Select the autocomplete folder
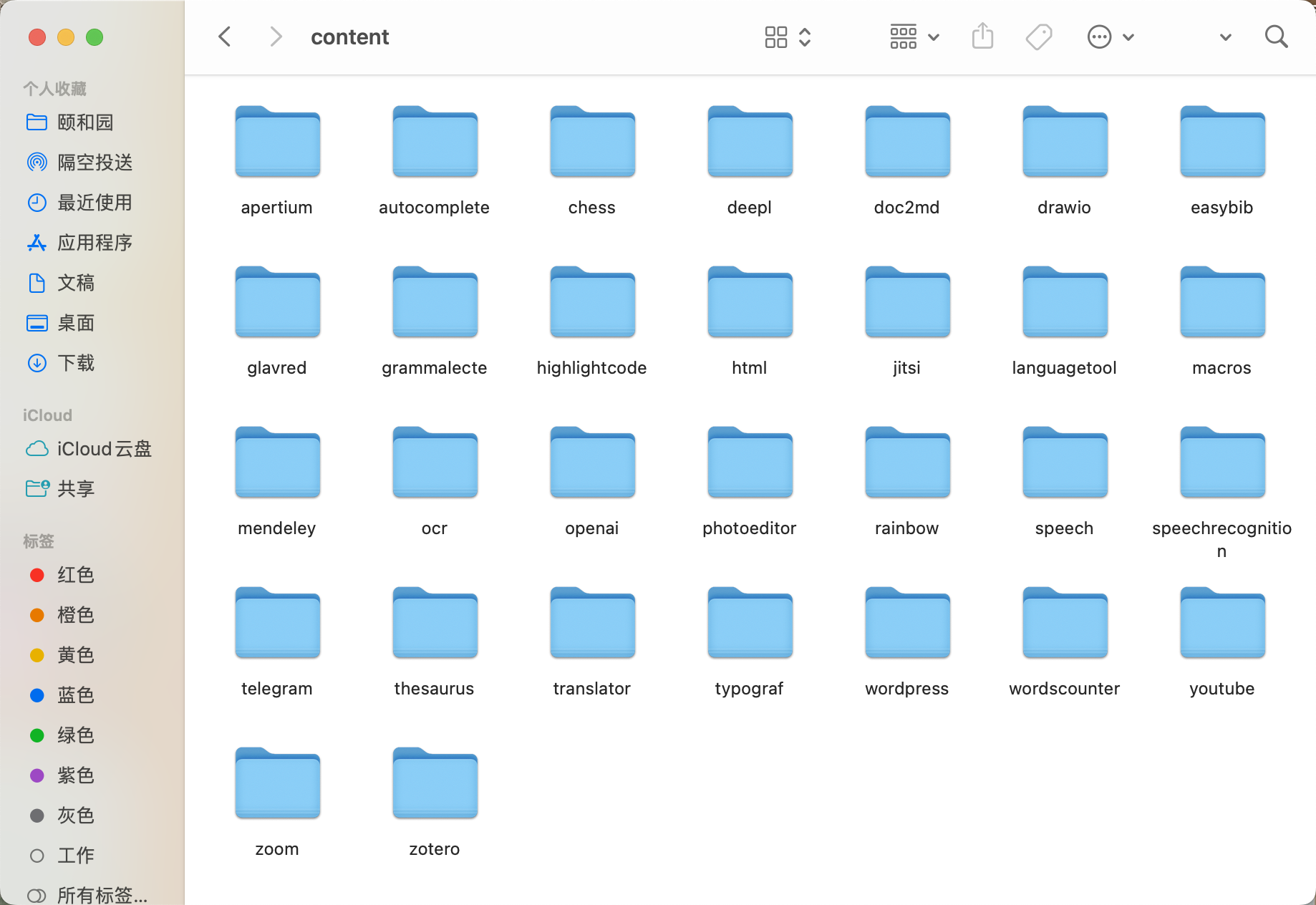Image resolution: width=1316 pixels, height=905 pixels. 435,142
